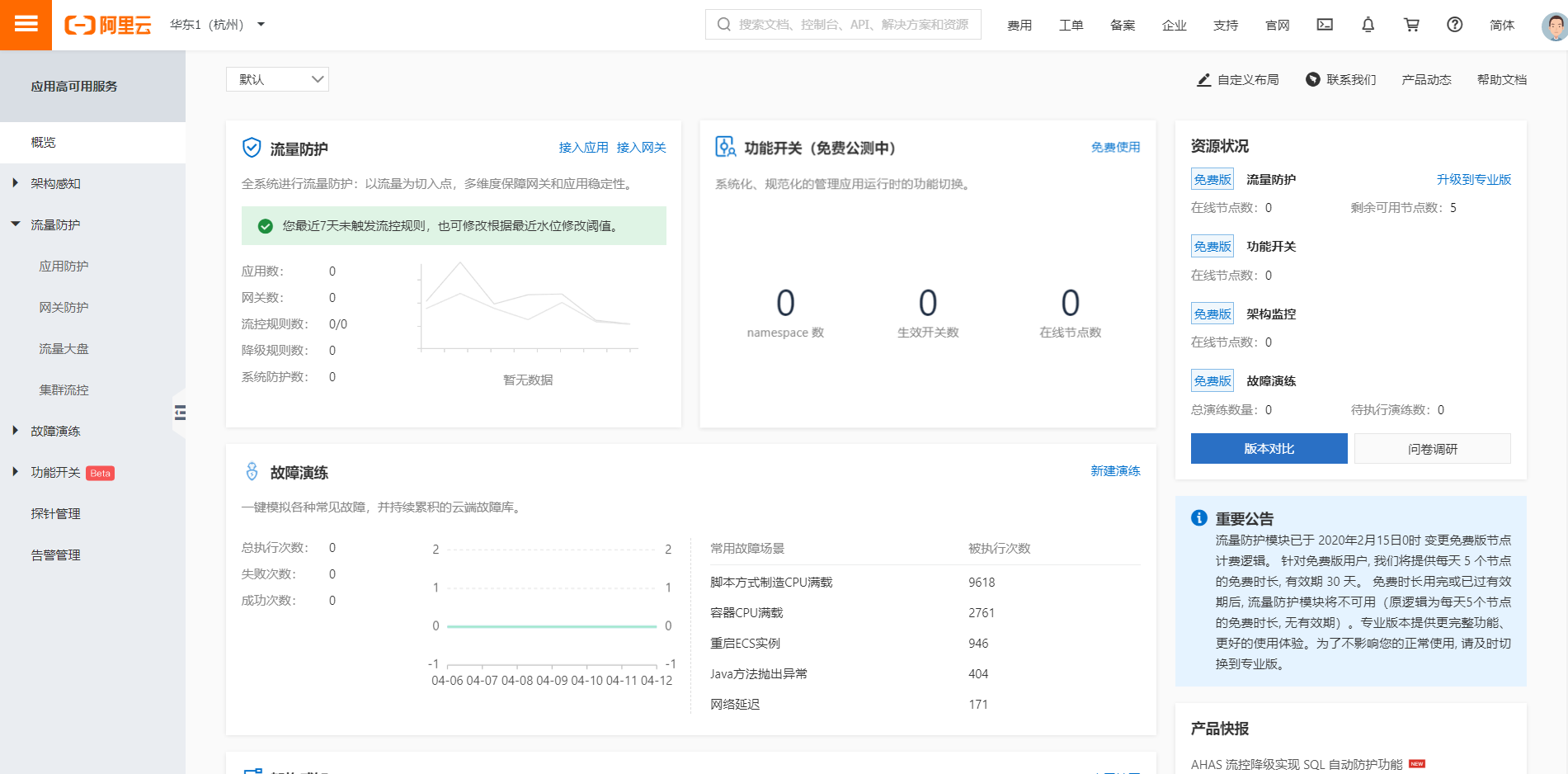The image size is (1568, 774).
Task: Open the 企业 top menu
Action: tap(1174, 25)
